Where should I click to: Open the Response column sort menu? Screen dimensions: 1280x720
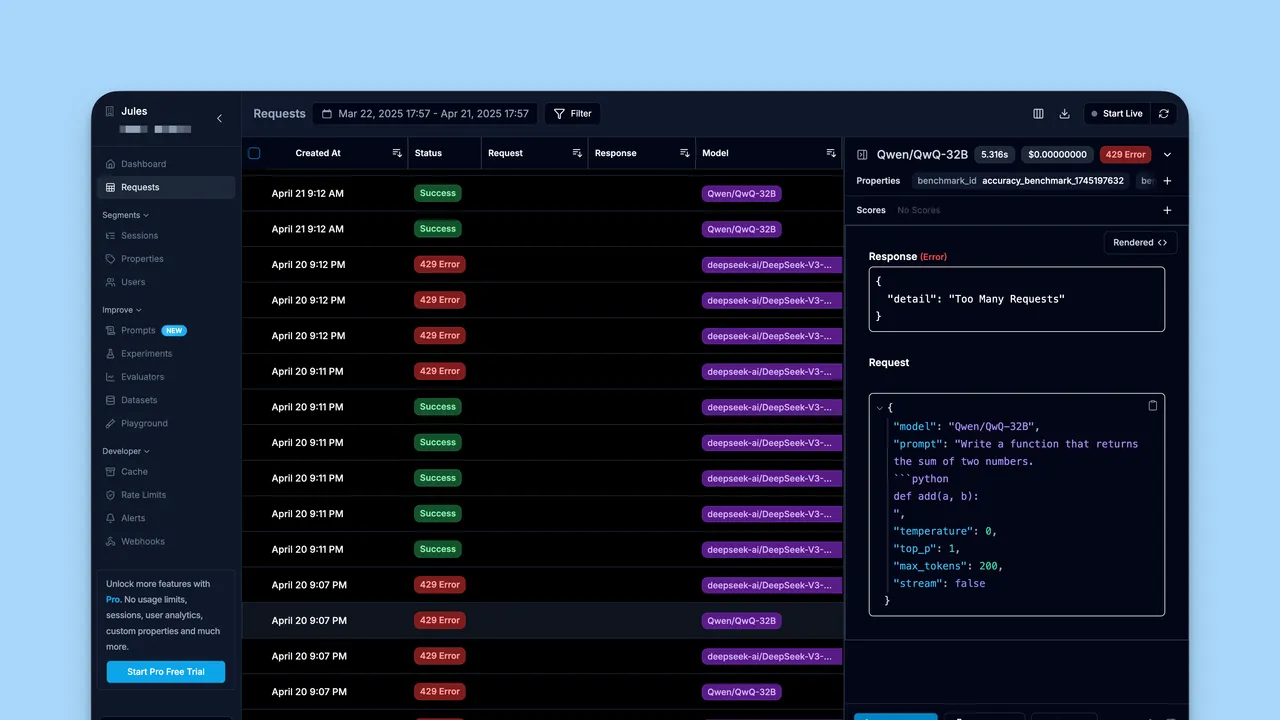[x=685, y=153]
